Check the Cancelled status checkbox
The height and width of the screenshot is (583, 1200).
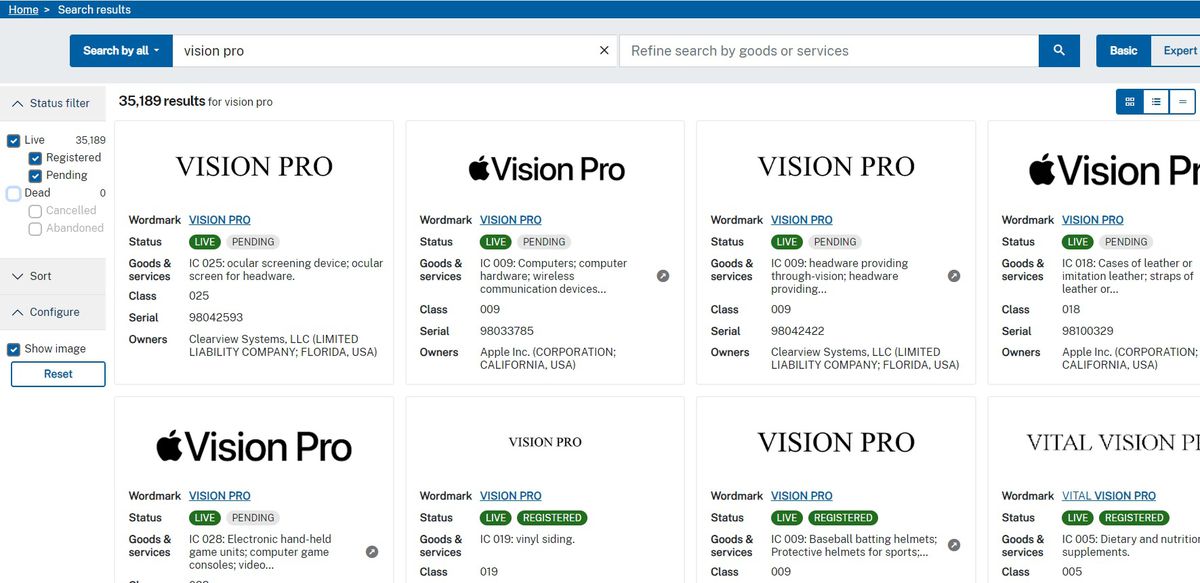tap(36, 211)
